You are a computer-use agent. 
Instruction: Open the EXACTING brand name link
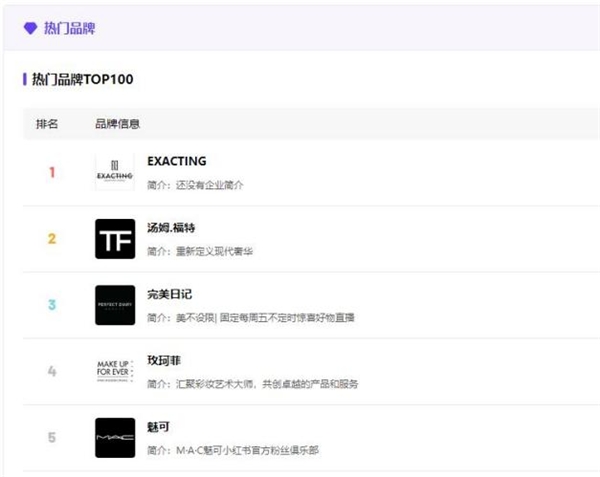click(x=176, y=161)
